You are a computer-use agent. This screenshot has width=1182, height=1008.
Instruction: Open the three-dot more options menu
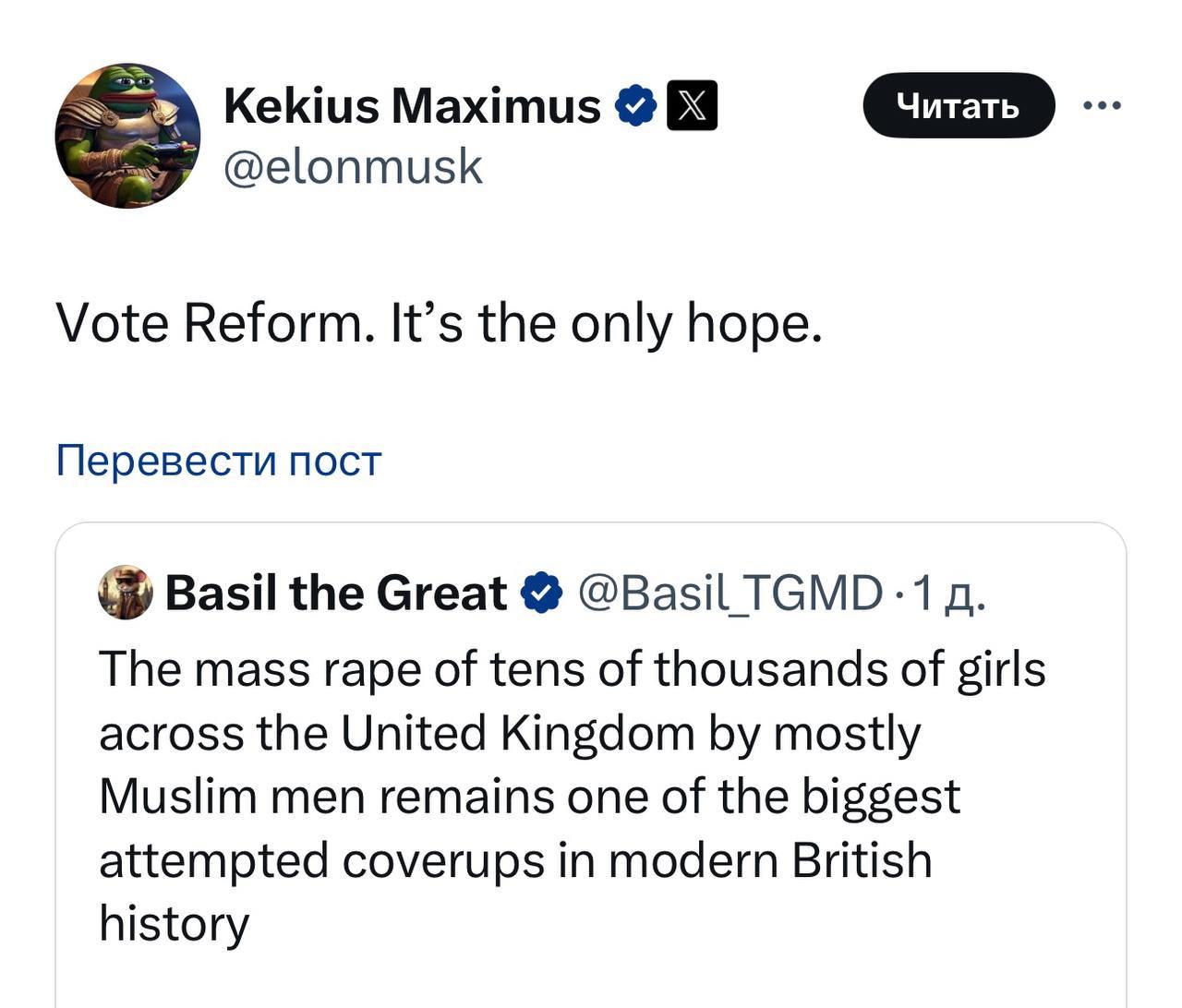[x=1102, y=106]
